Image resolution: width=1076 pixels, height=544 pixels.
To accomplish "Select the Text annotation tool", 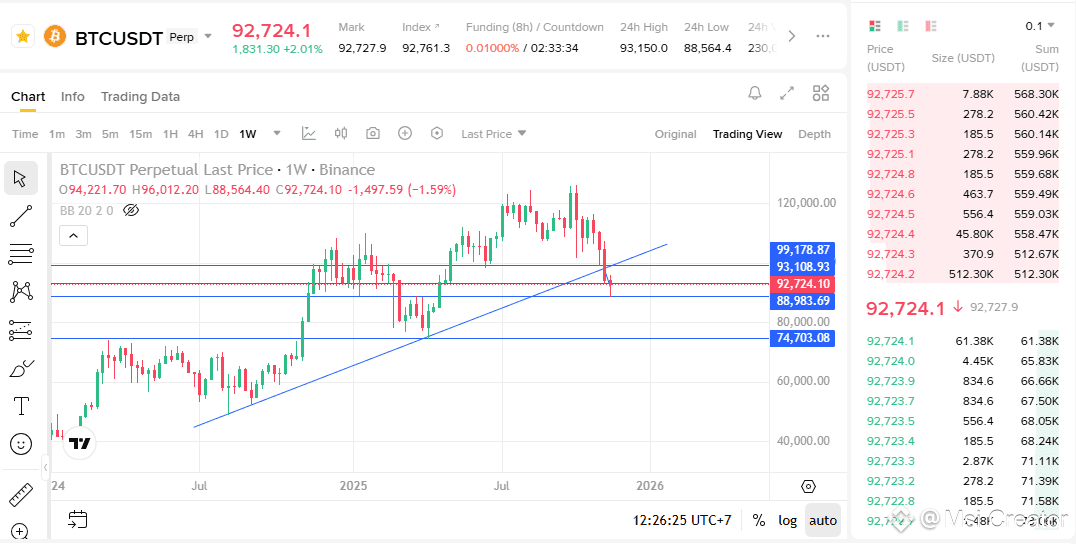I will pyautogui.click(x=21, y=406).
